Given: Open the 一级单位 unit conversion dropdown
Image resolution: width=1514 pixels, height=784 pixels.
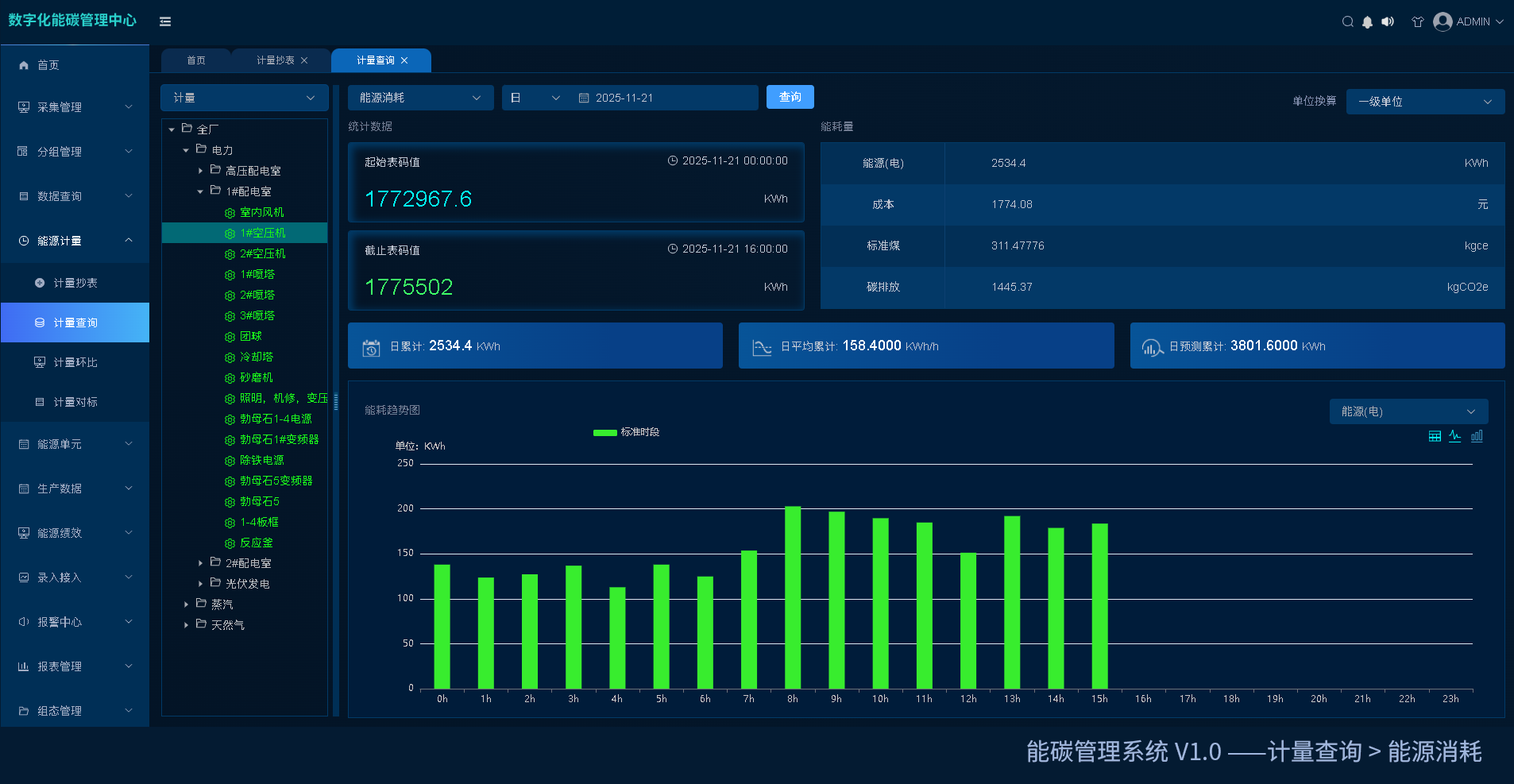Looking at the screenshot, I should 1425,102.
